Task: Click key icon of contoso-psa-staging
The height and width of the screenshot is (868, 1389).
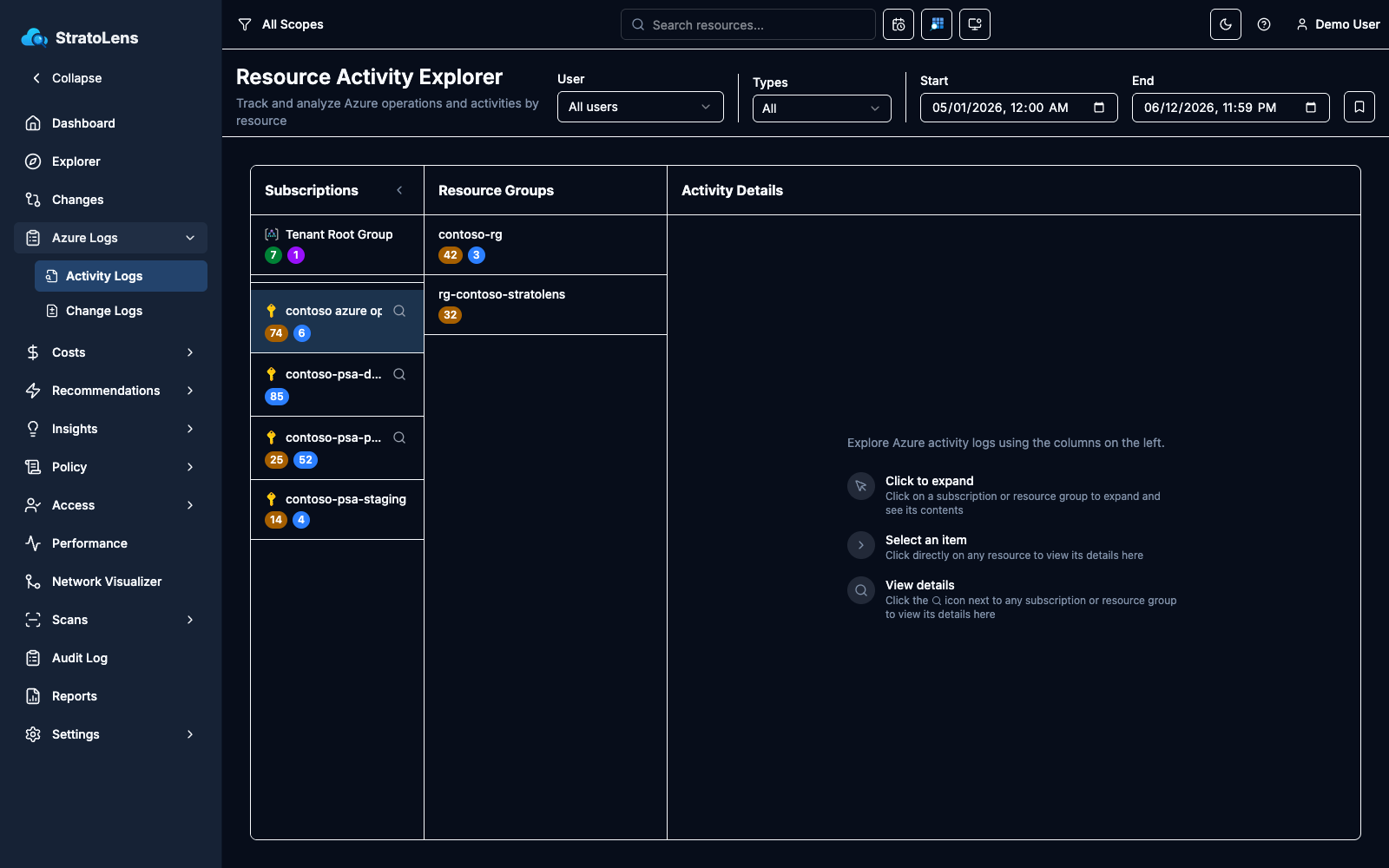Action: 272,499
